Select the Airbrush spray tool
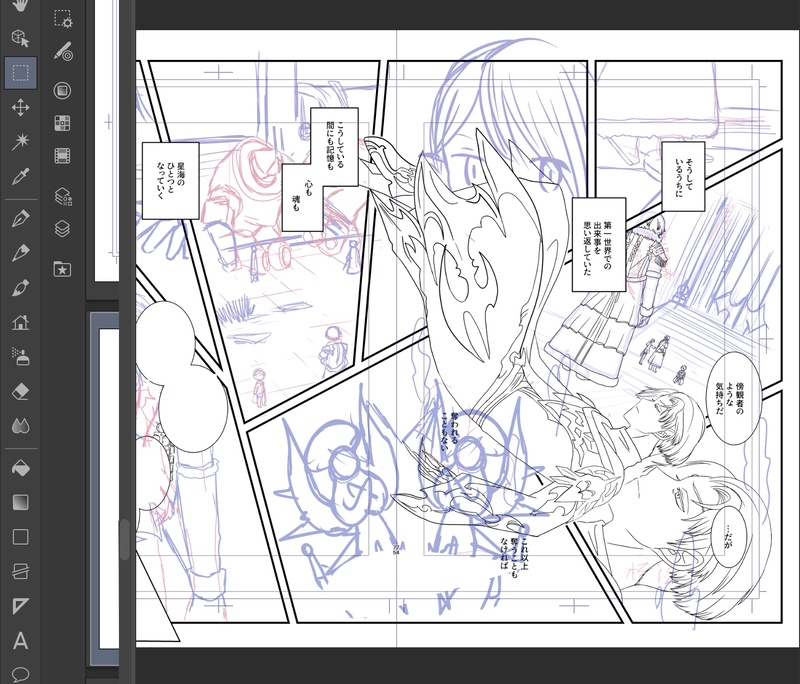 point(20,357)
